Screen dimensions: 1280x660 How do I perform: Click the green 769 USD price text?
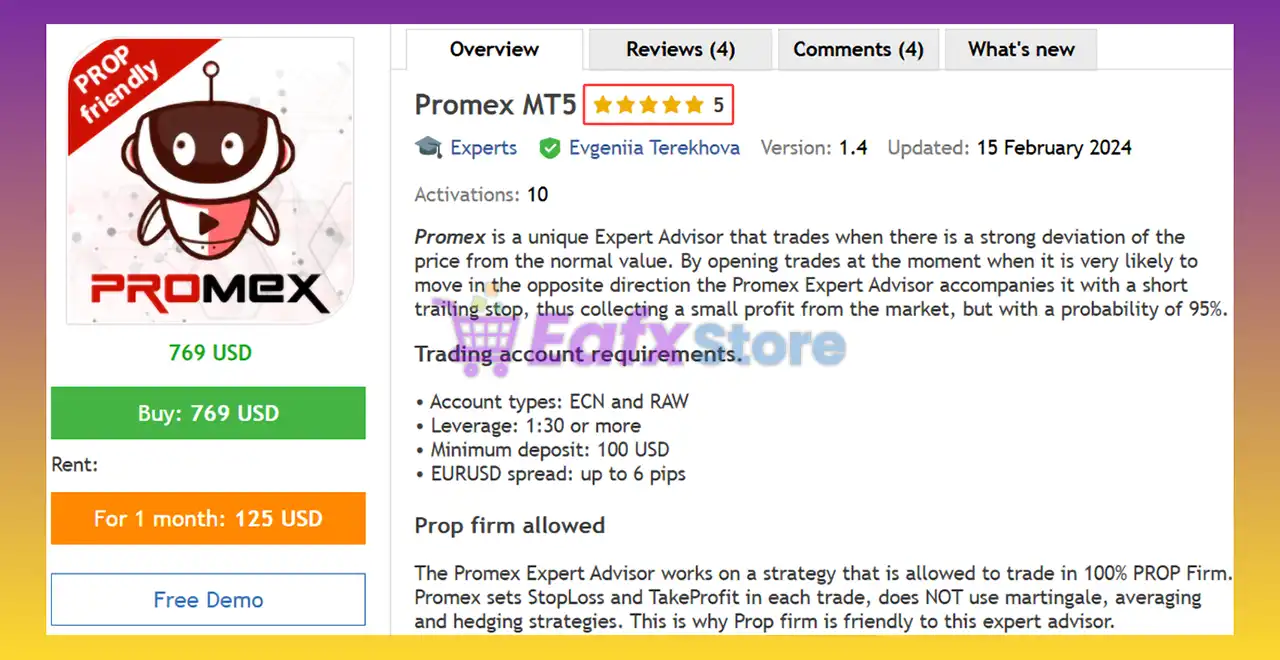tap(209, 352)
